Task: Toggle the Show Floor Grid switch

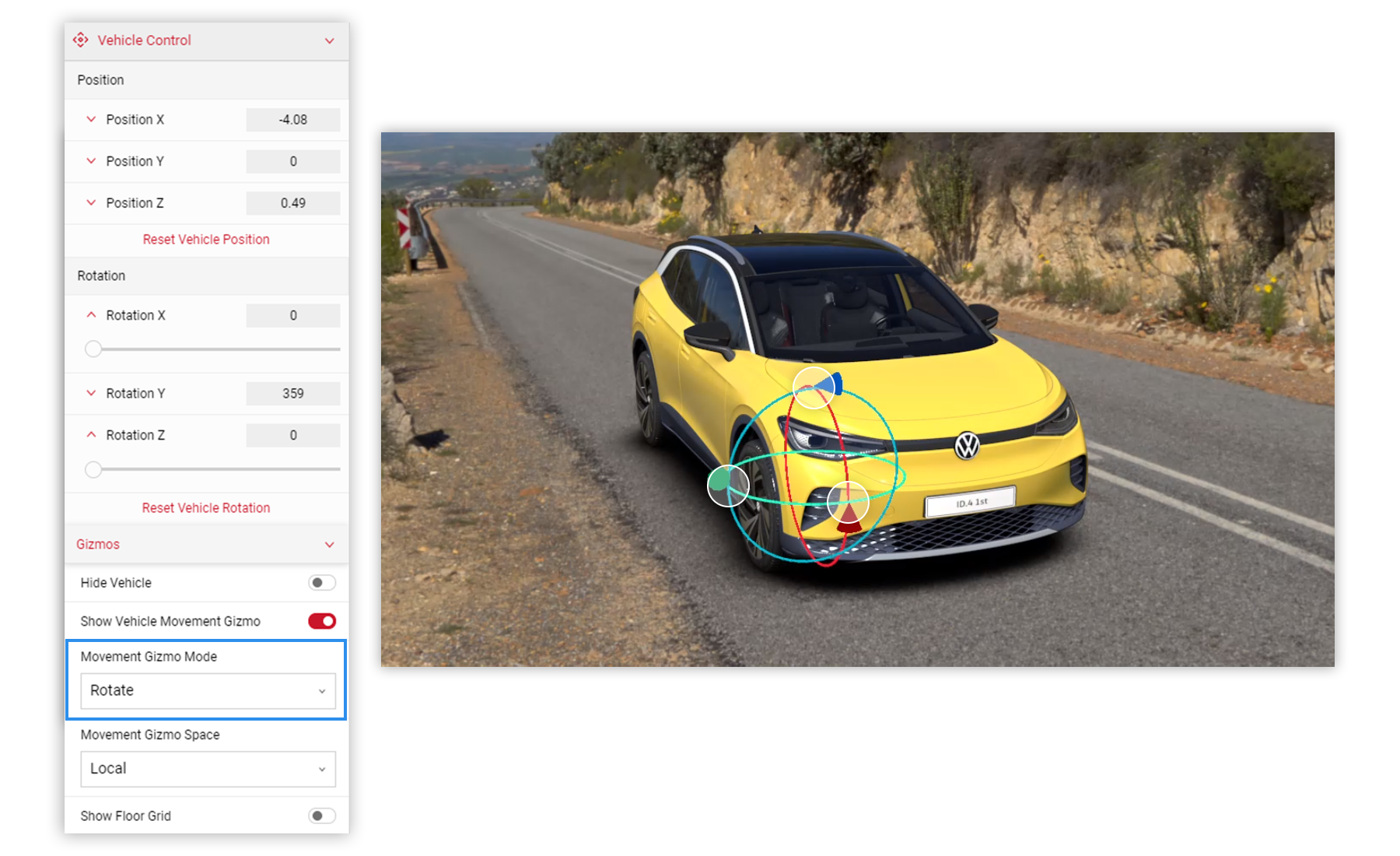Action: point(322,816)
